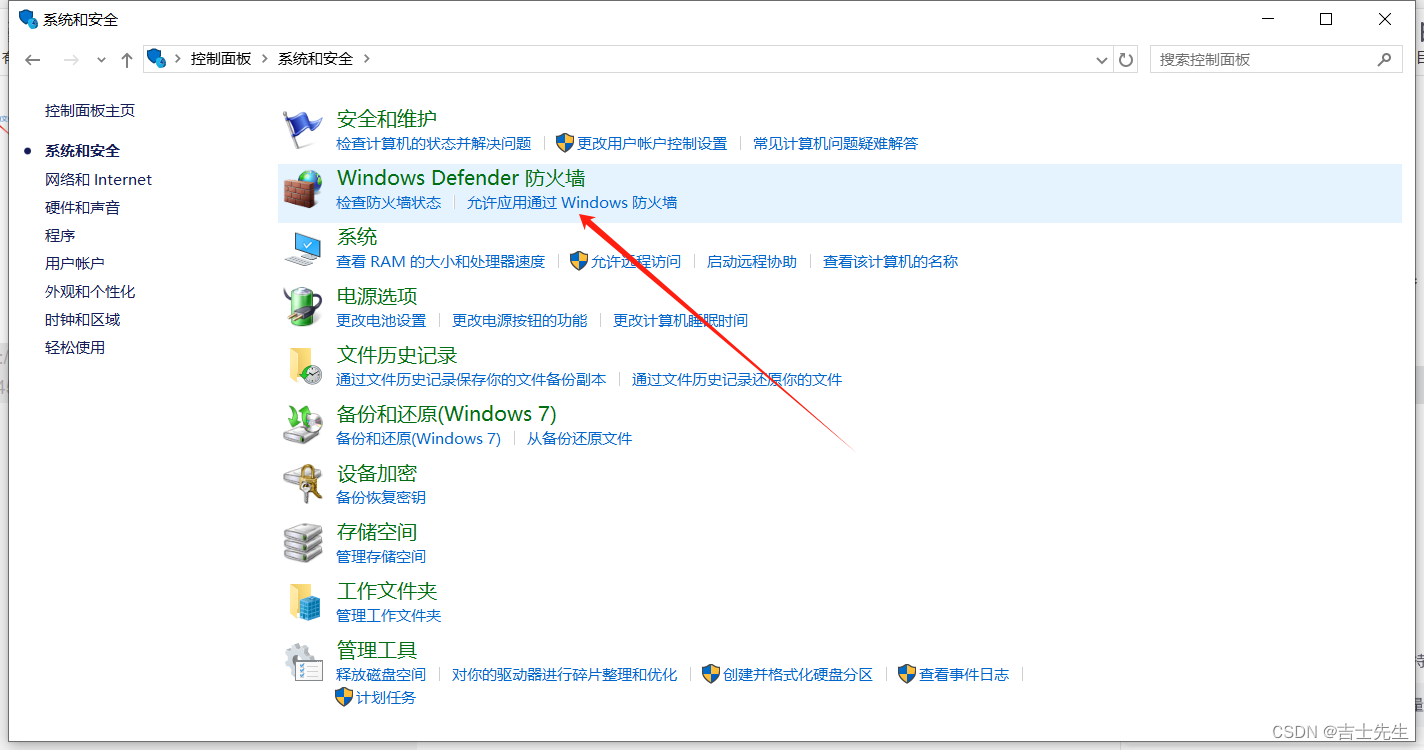Expand the address bar history dropdown
The height and width of the screenshot is (750, 1424).
pos(1103,59)
